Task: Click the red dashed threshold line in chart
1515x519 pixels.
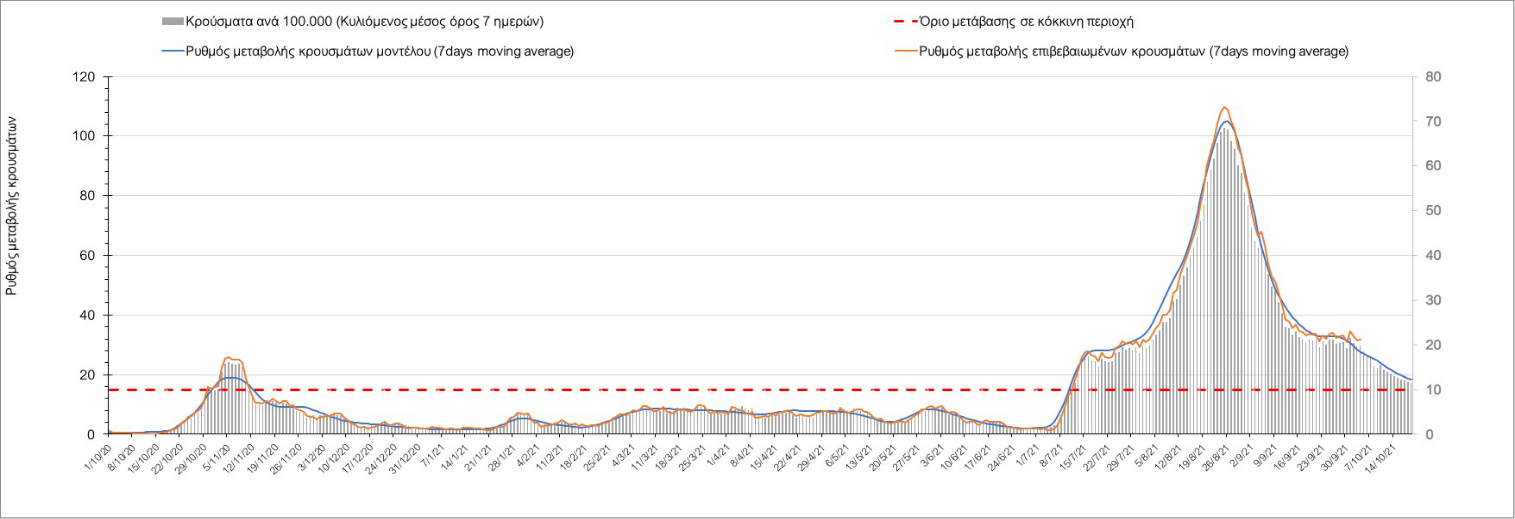Action: (700, 390)
